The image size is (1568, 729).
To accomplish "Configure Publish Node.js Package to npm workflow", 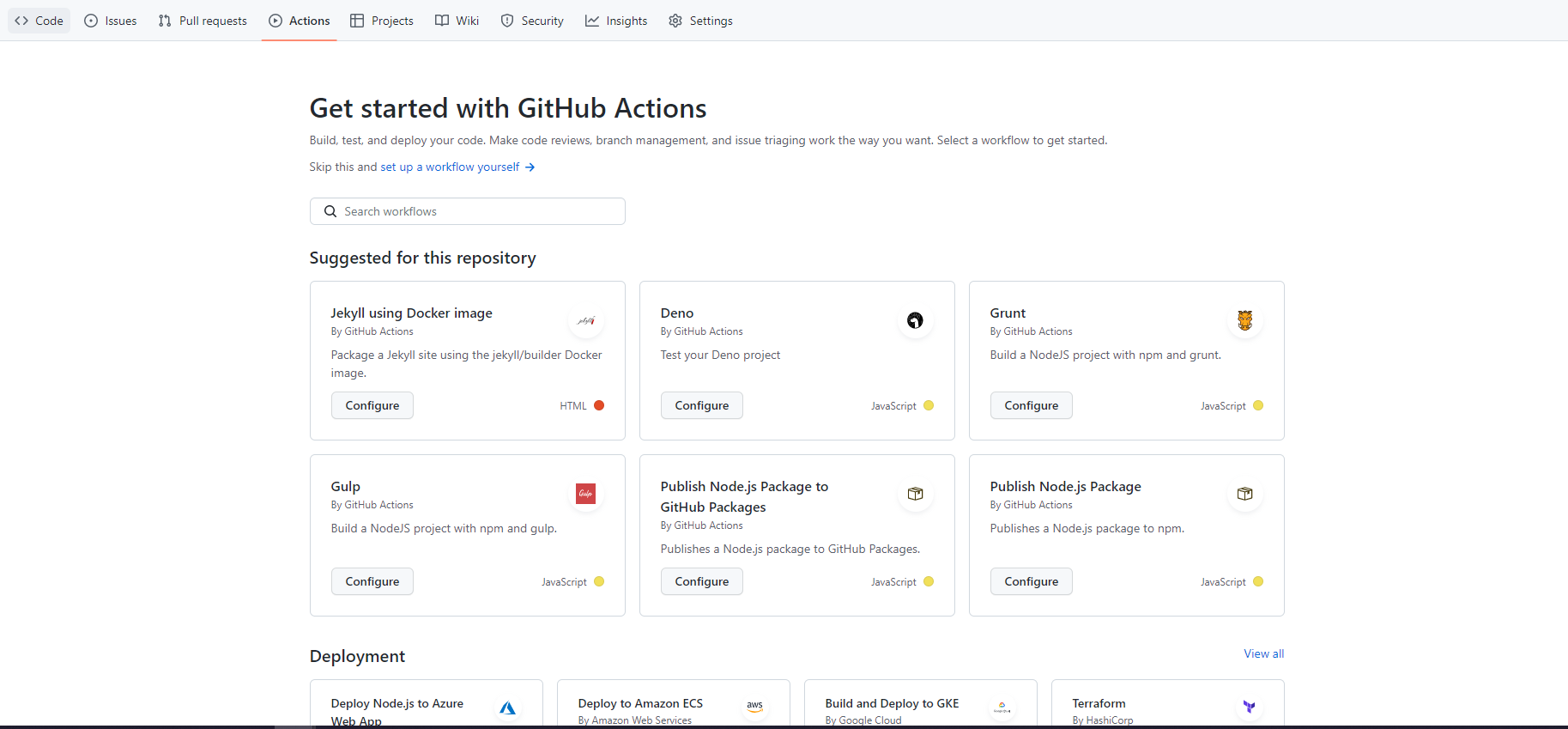I will 1032,581.
